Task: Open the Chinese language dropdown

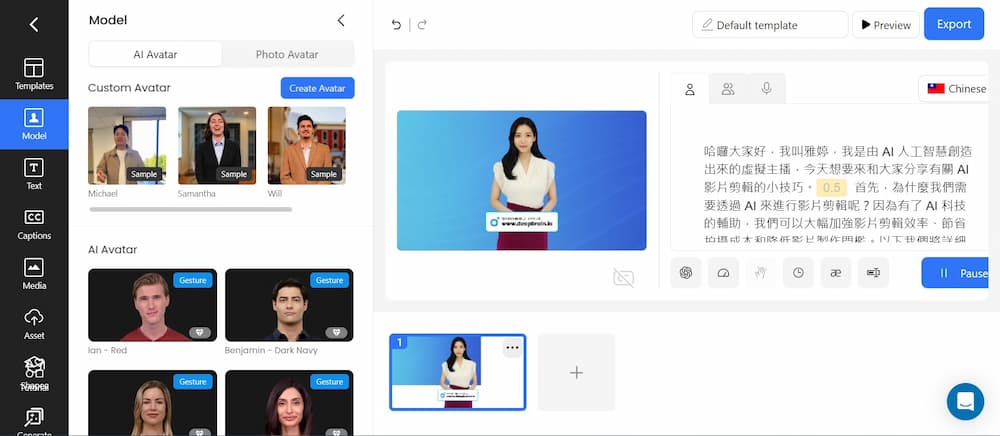Action: coord(954,89)
